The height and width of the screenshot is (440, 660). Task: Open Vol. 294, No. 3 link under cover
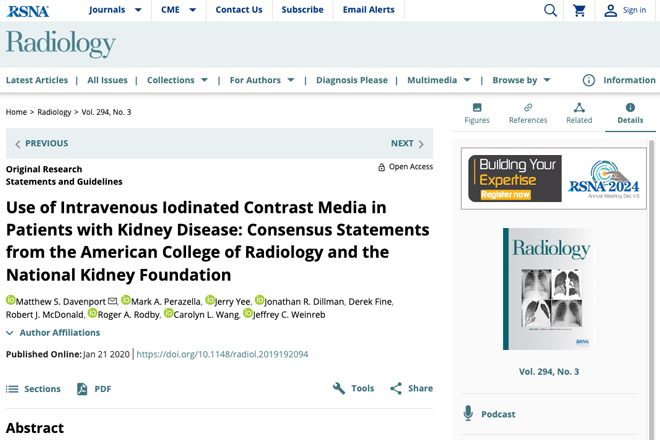548,371
